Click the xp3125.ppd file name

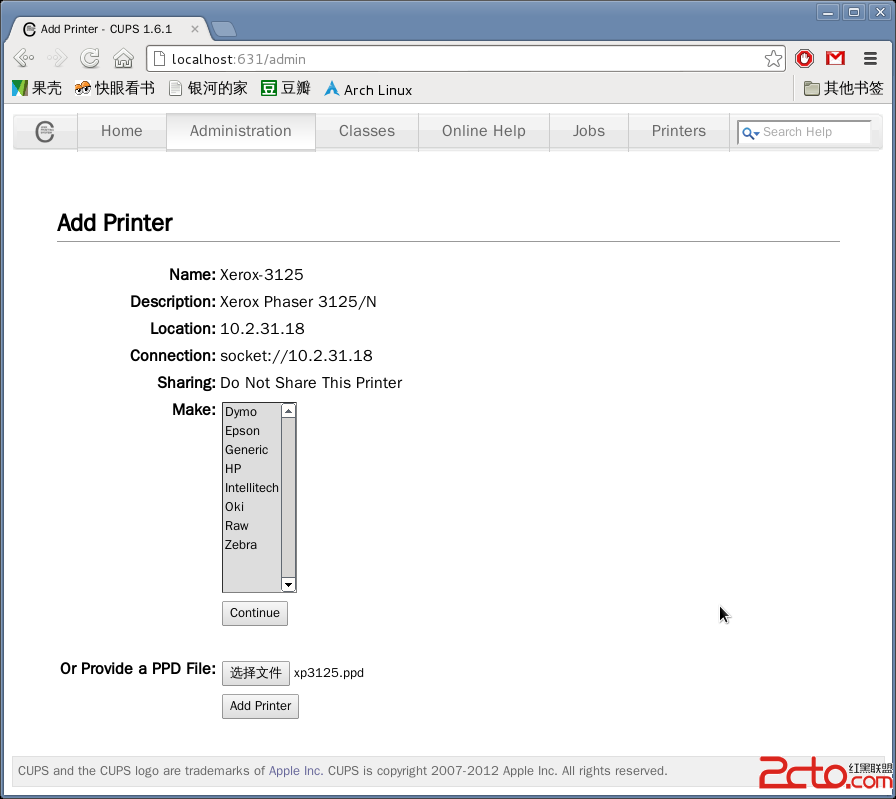pos(329,673)
